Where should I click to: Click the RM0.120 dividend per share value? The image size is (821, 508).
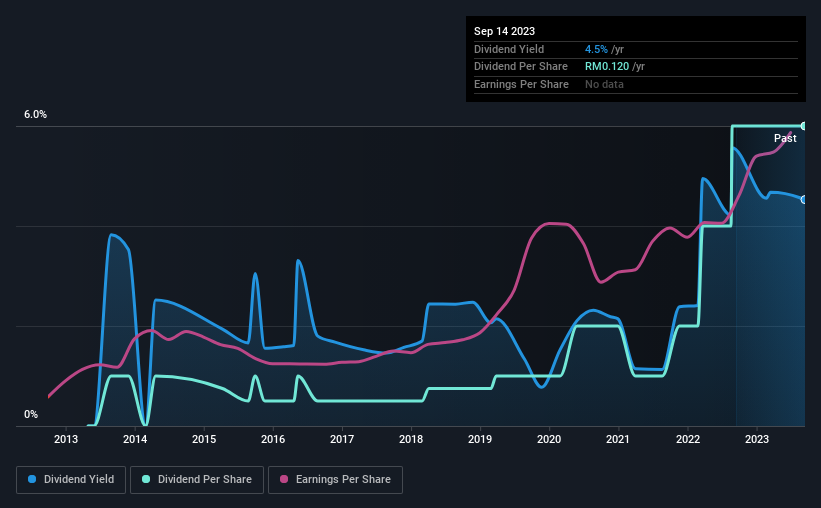click(x=607, y=67)
